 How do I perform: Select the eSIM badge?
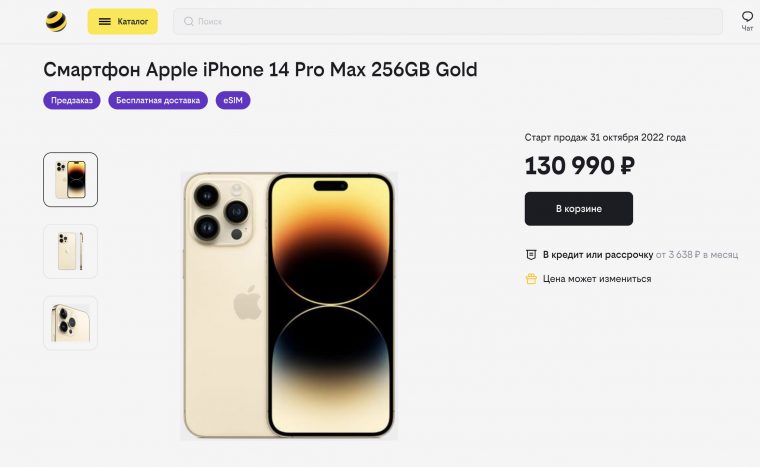[x=233, y=100]
